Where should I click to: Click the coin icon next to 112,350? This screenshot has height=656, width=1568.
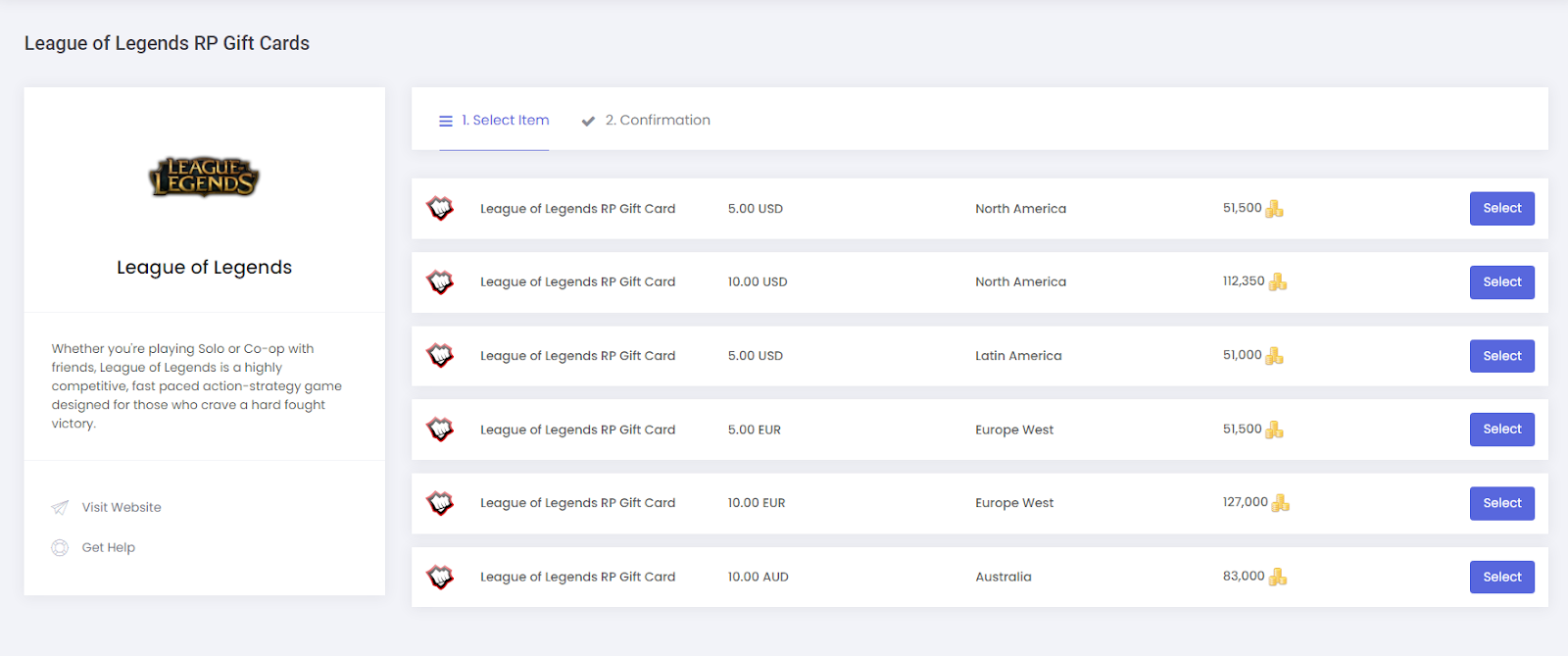point(1278,281)
